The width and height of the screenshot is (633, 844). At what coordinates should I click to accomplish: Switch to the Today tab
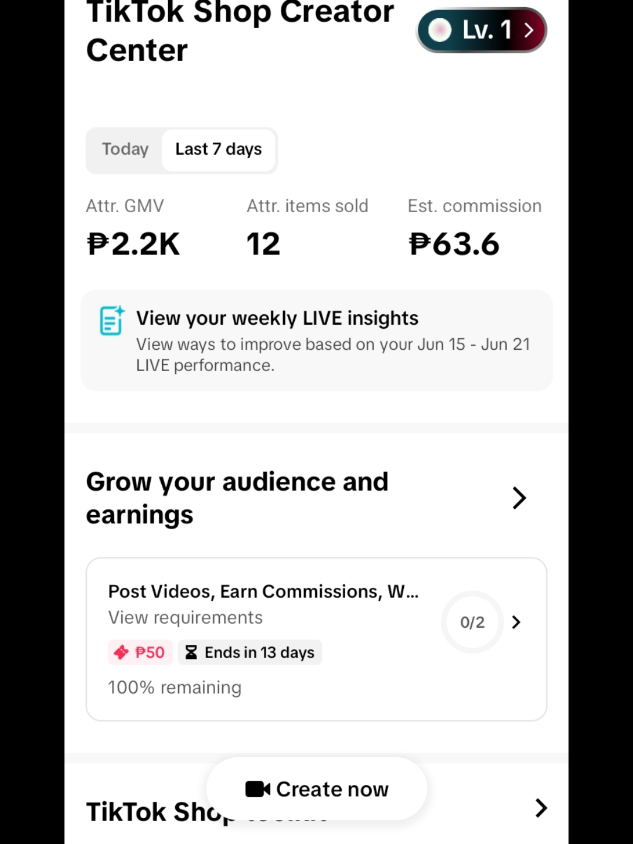pyautogui.click(x=125, y=149)
